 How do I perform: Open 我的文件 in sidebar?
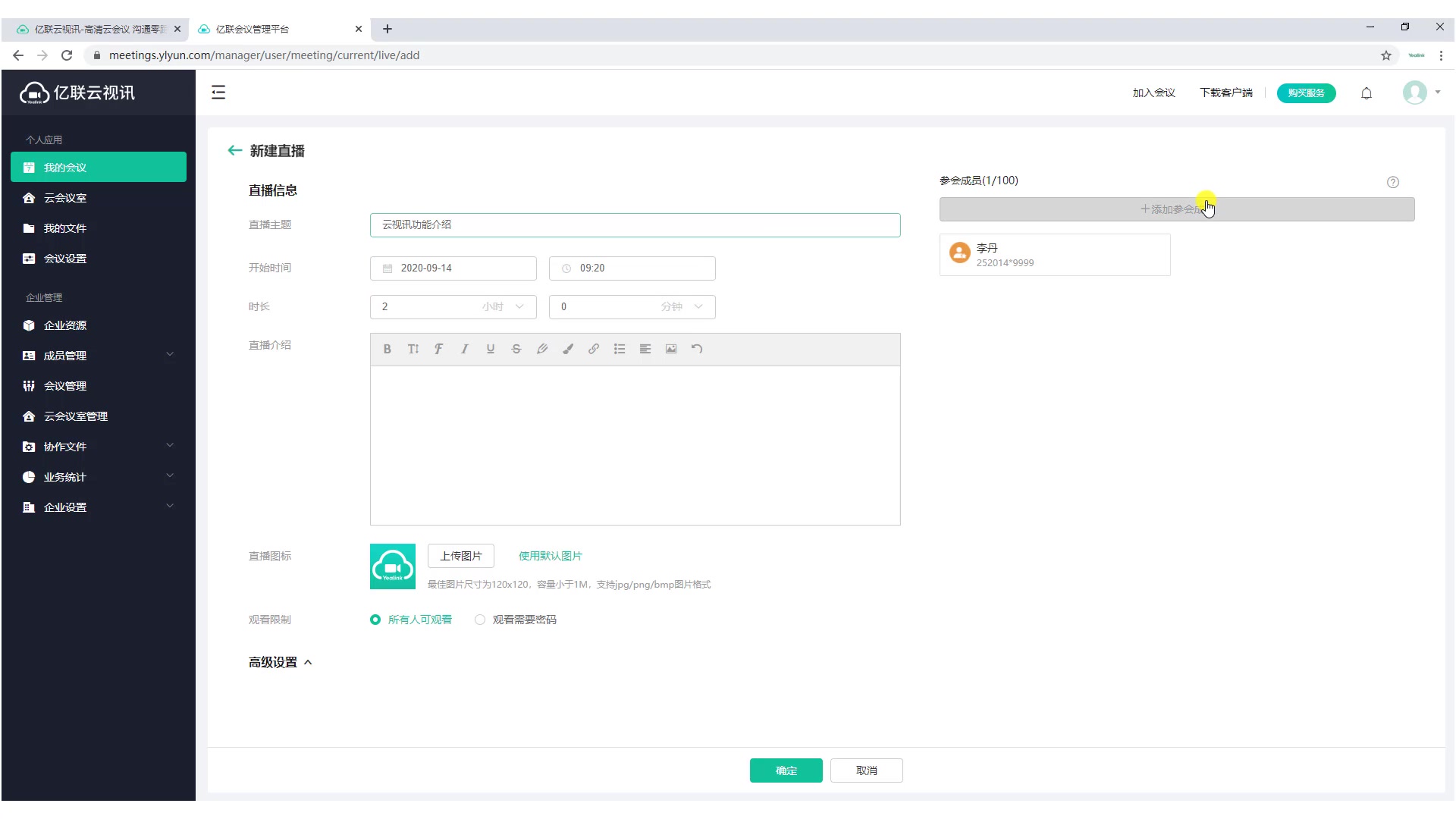99,227
